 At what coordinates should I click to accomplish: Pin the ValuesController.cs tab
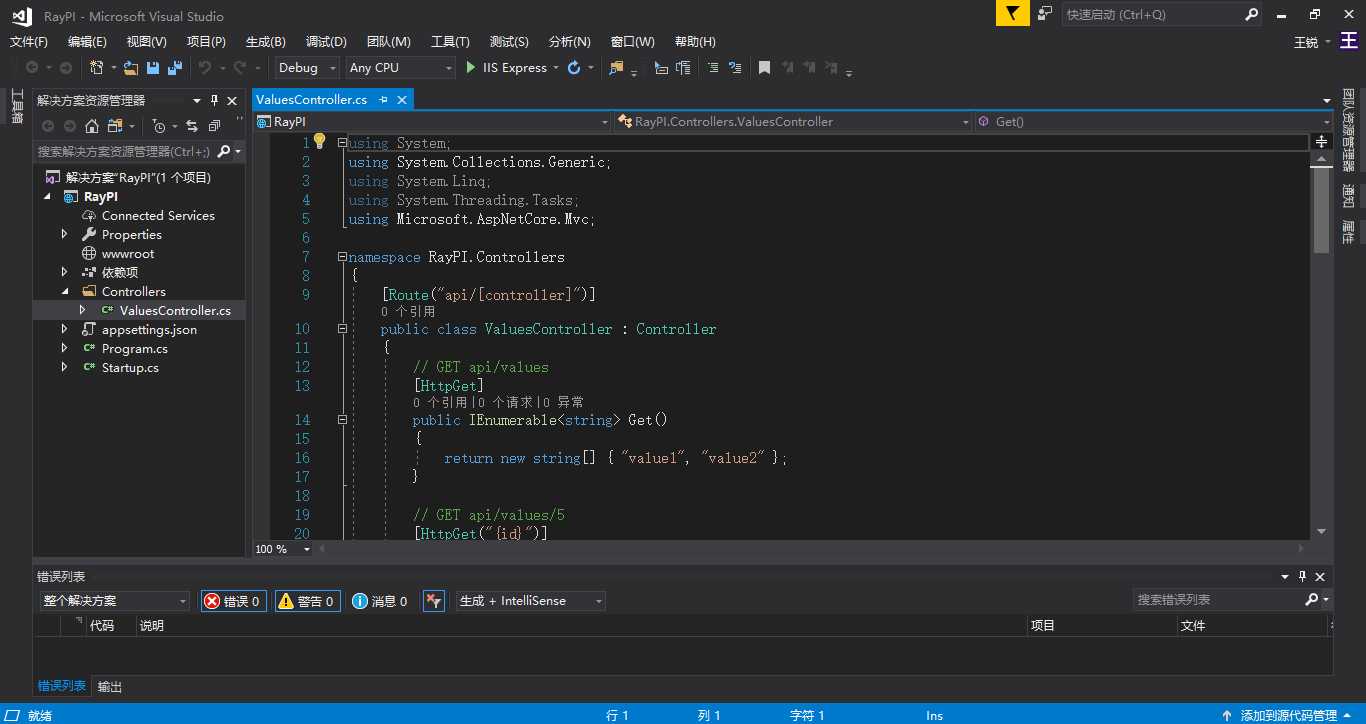click(x=383, y=100)
